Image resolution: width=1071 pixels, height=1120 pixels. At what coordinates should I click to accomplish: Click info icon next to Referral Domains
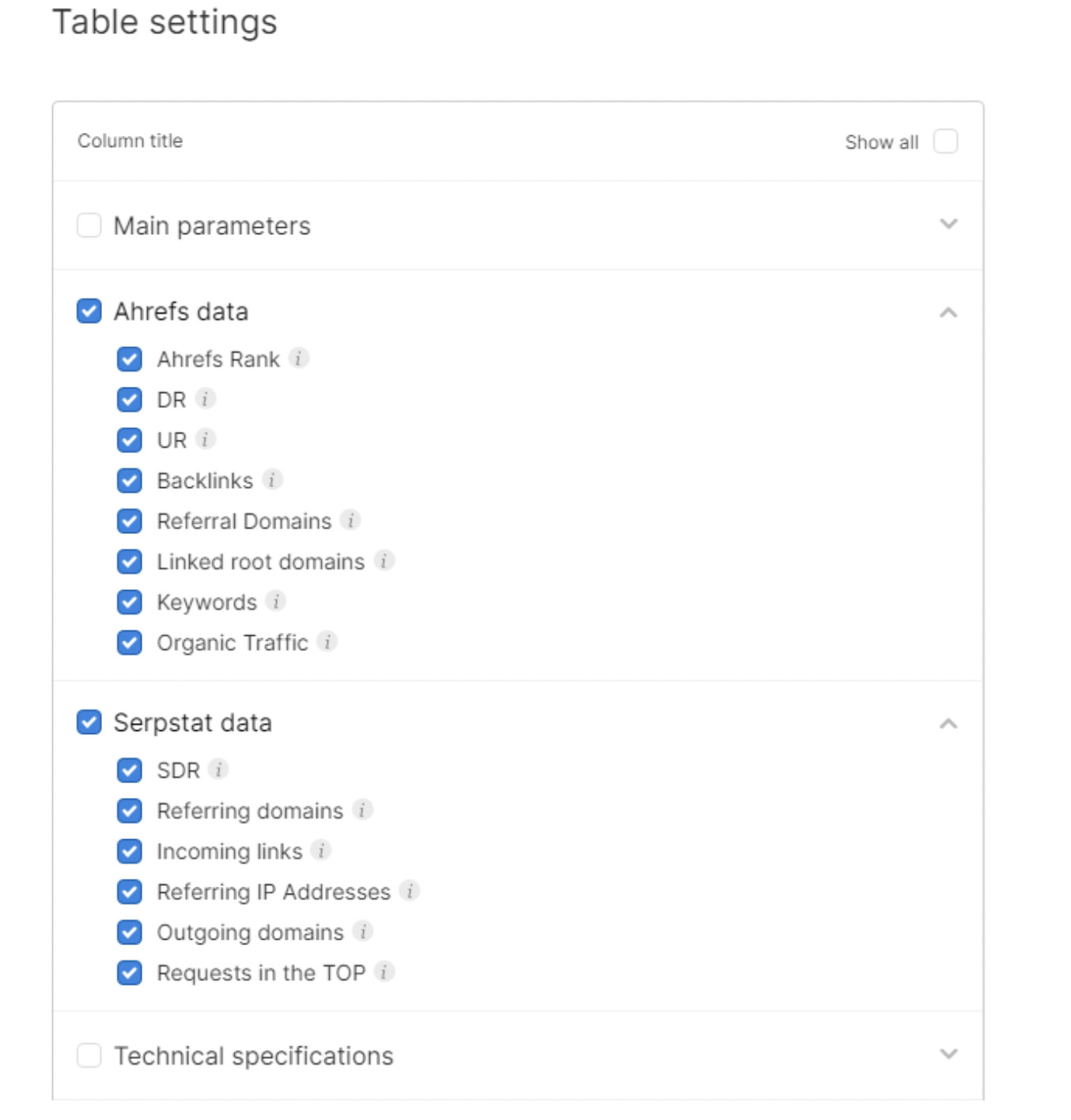pyautogui.click(x=350, y=520)
